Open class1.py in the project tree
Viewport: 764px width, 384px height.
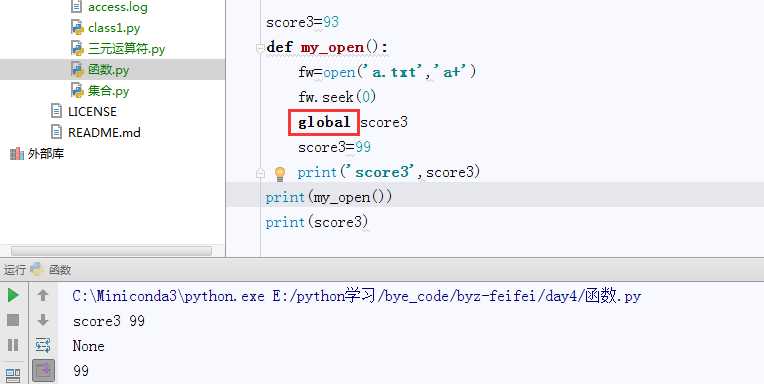114,28
